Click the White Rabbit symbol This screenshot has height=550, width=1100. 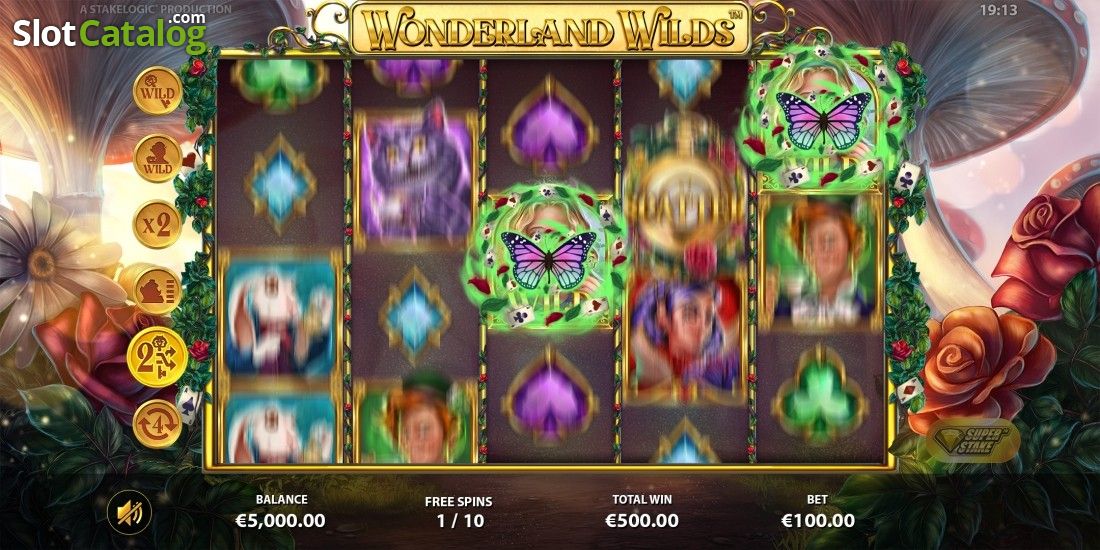point(280,314)
